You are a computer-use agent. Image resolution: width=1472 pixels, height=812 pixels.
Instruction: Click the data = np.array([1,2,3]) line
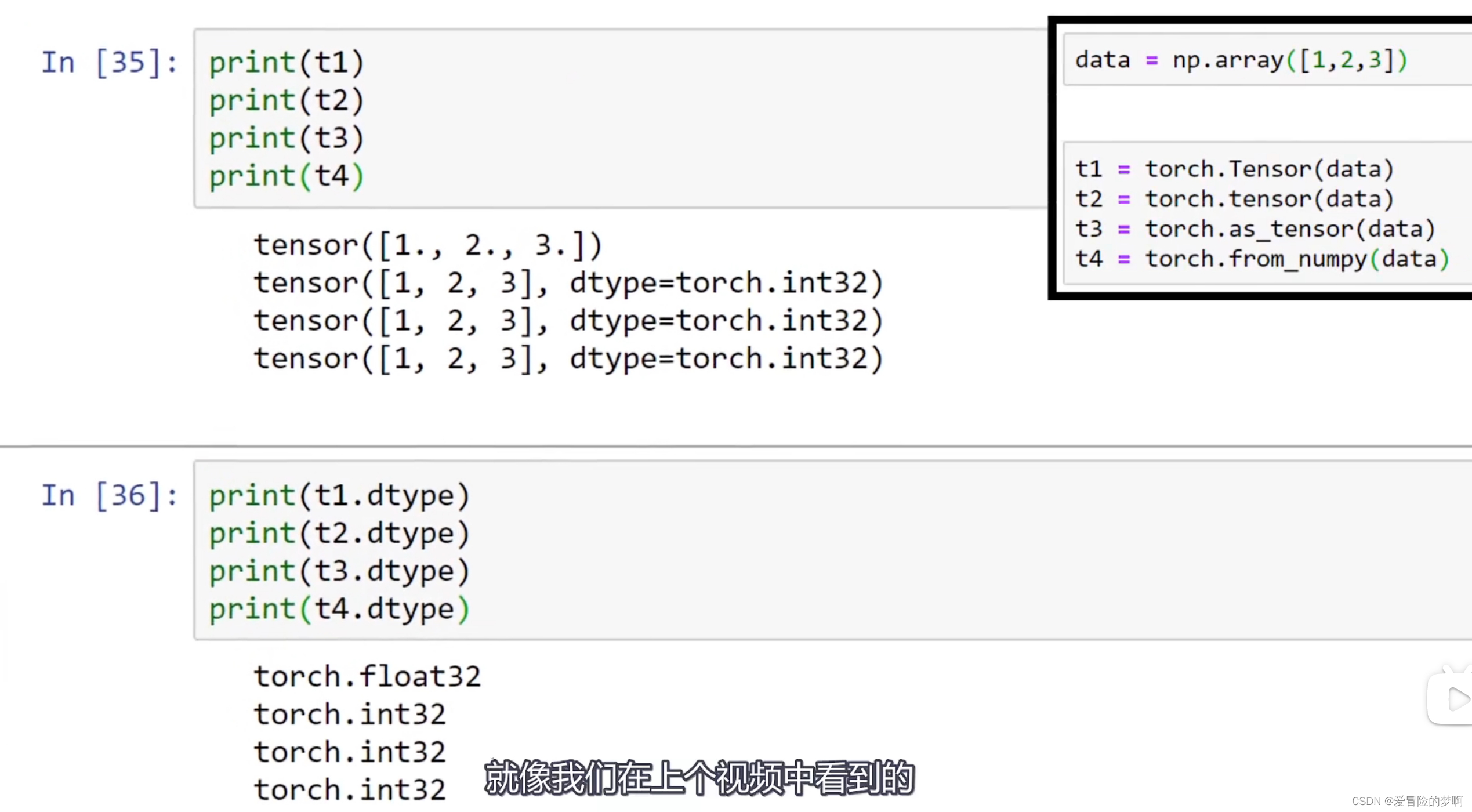pyautogui.click(x=1241, y=60)
